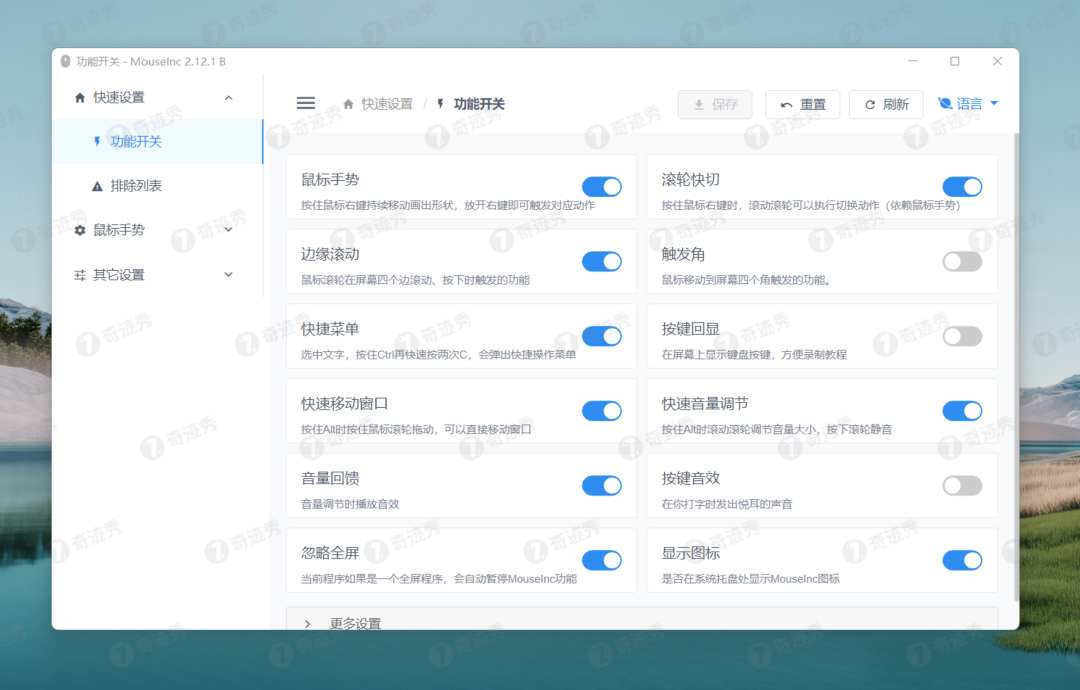Turn off the 忽略全屏 switch
This screenshot has height=690, width=1080.
coord(602,561)
